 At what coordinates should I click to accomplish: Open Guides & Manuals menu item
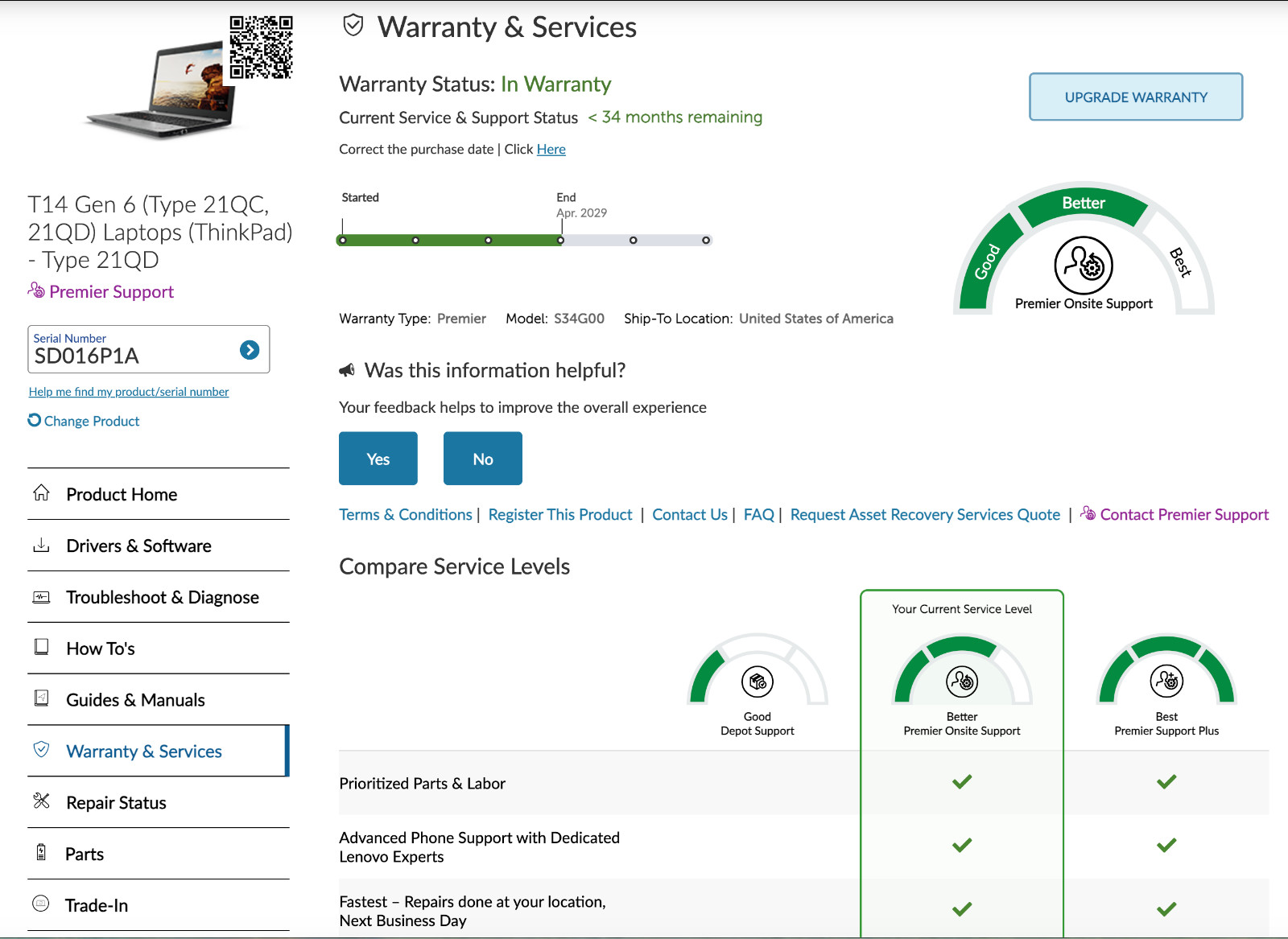159,700
